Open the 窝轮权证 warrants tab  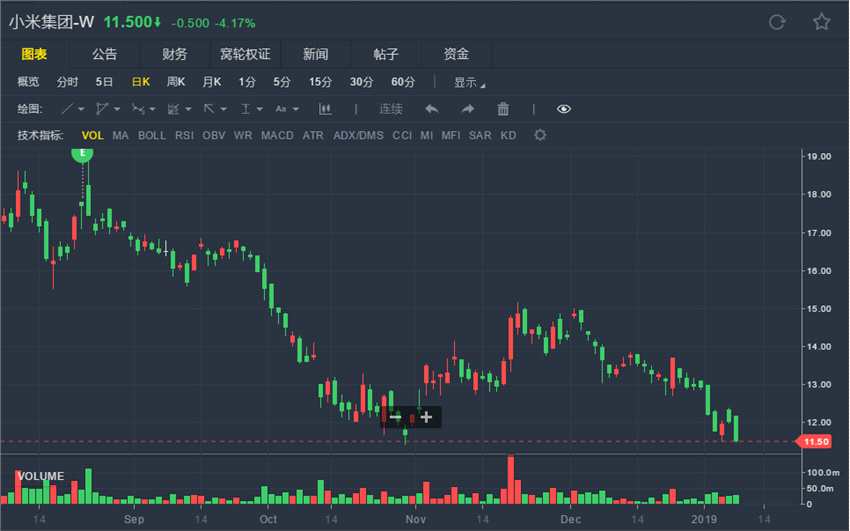coord(245,54)
